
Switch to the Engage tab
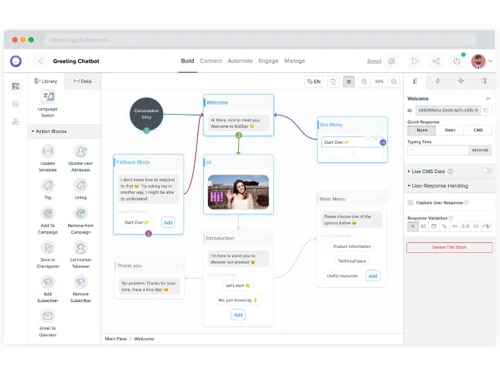(x=268, y=61)
